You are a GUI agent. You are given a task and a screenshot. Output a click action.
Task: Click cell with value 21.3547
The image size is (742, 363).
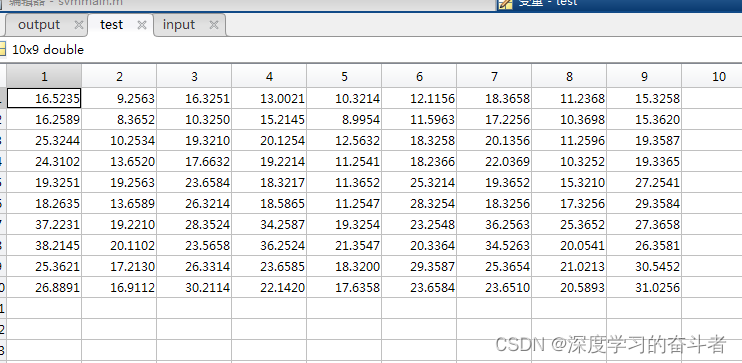(x=344, y=245)
